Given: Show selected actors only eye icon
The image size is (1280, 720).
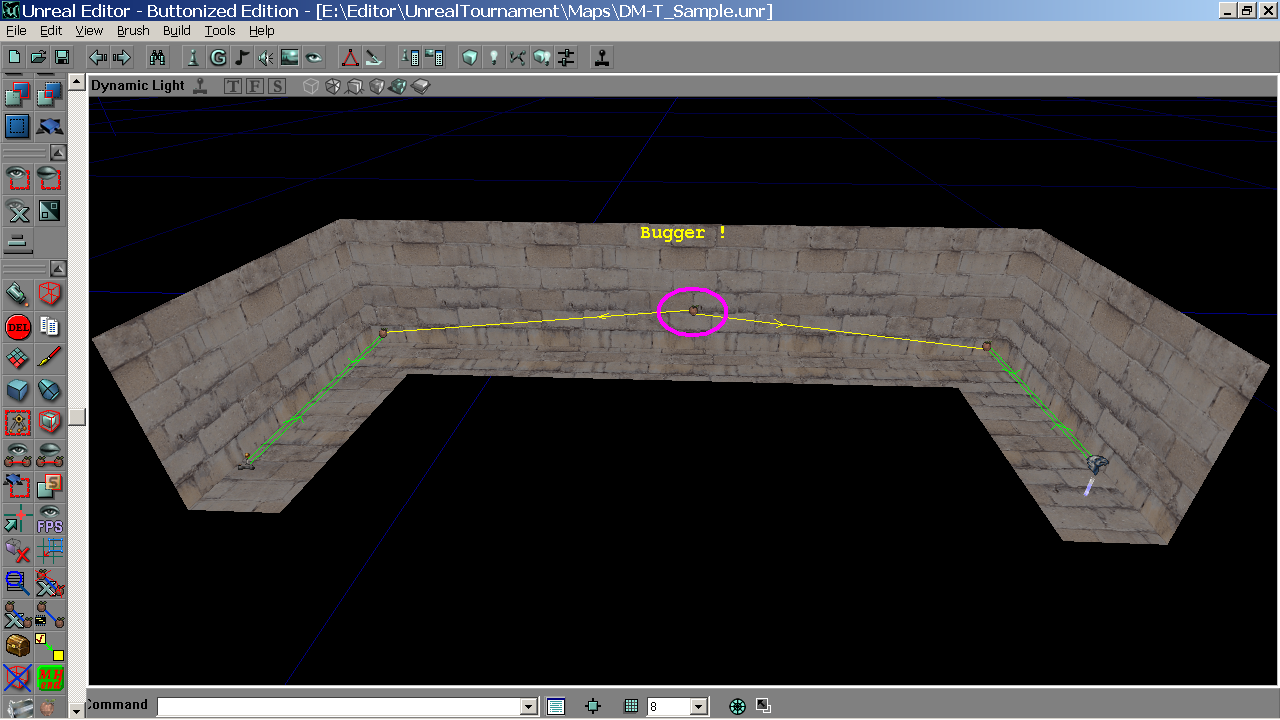Looking at the screenshot, I should 18,178.
